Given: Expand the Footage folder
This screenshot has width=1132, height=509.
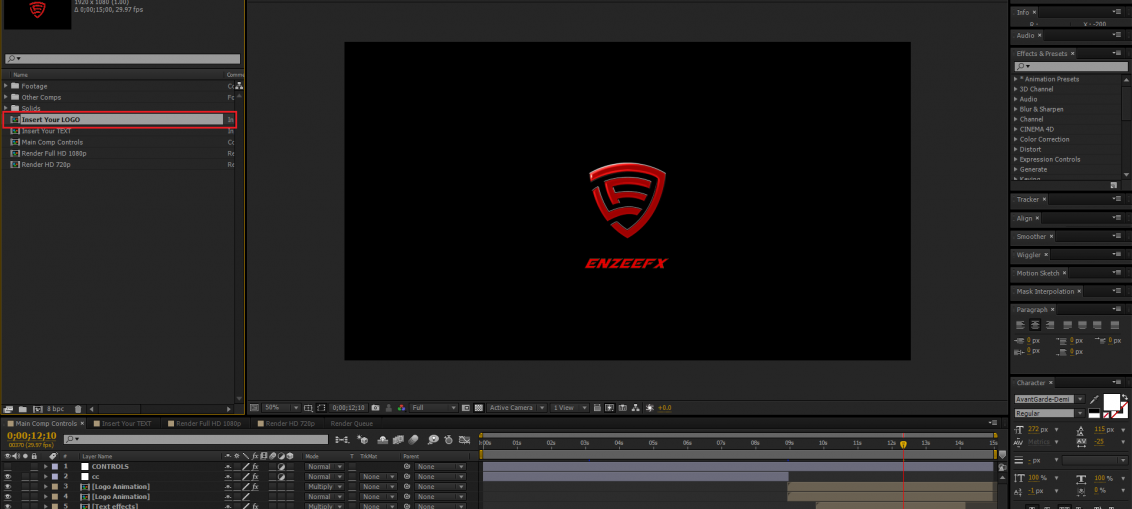Looking at the screenshot, I should [6, 86].
